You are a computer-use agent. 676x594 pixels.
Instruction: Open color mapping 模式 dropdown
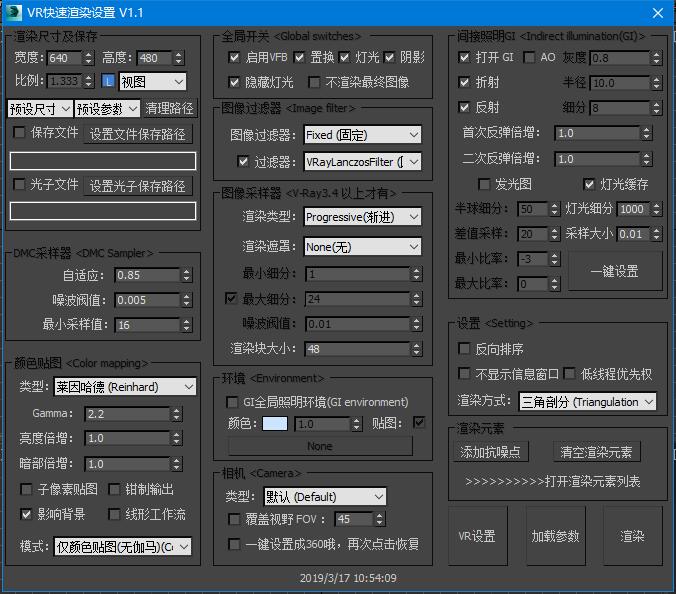(123, 547)
